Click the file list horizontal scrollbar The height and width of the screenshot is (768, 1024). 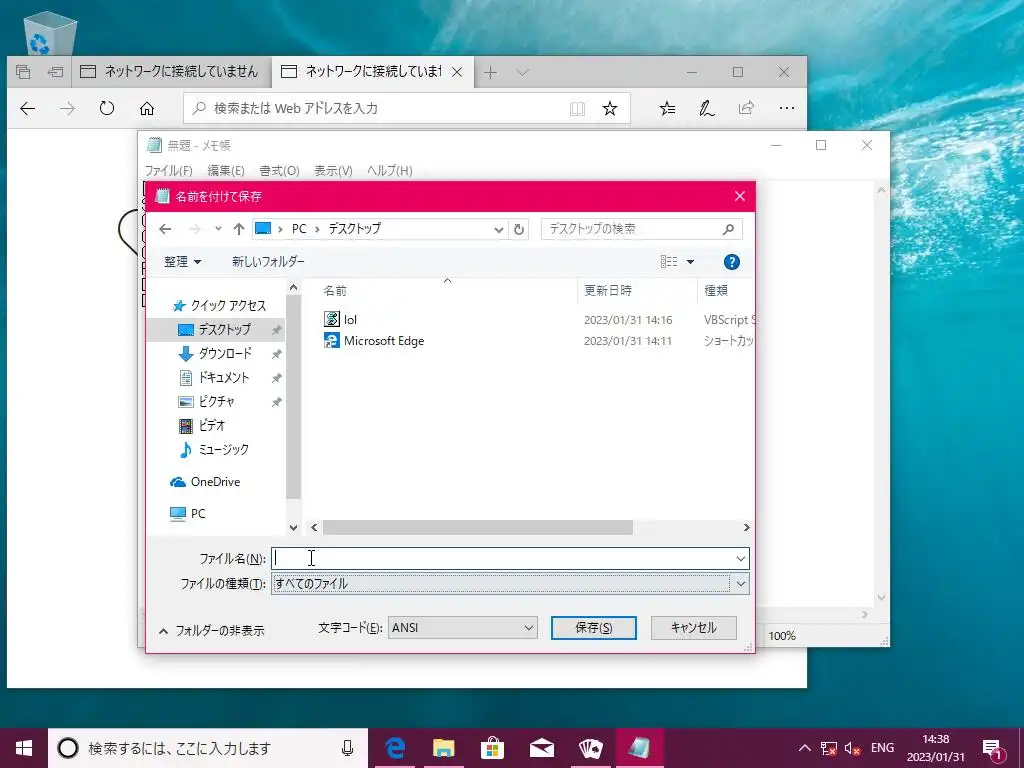tap(477, 528)
